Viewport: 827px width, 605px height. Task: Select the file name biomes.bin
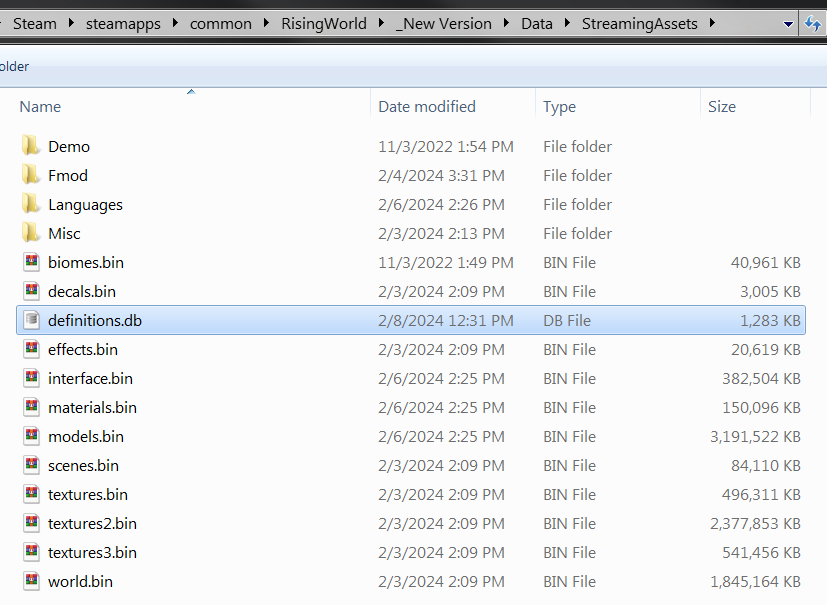click(x=85, y=262)
